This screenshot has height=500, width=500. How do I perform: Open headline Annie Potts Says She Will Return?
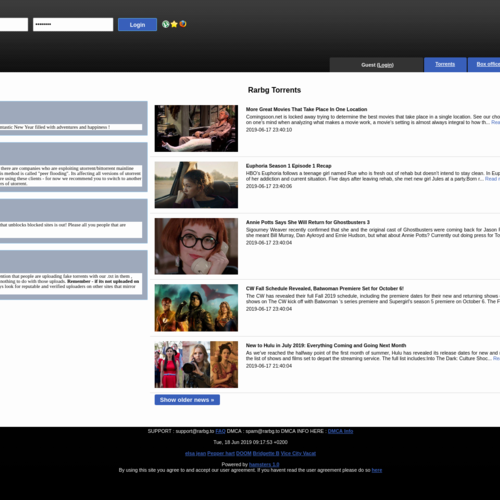click(x=308, y=222)
